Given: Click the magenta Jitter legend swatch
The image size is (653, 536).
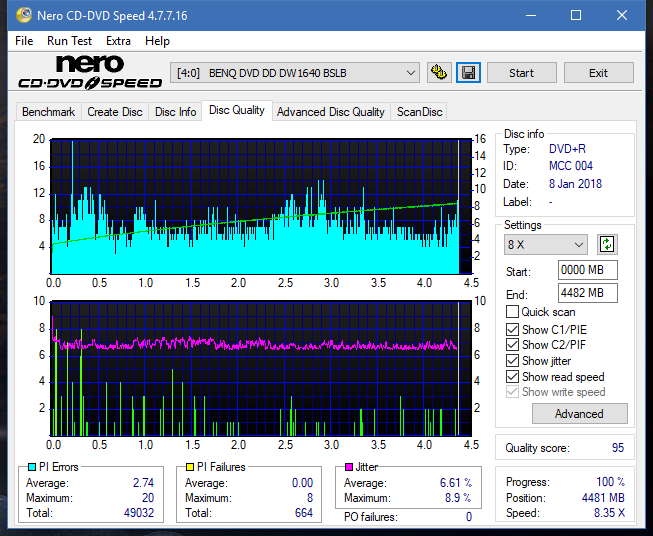Looking at the screenshot, I should coord(349,467).
